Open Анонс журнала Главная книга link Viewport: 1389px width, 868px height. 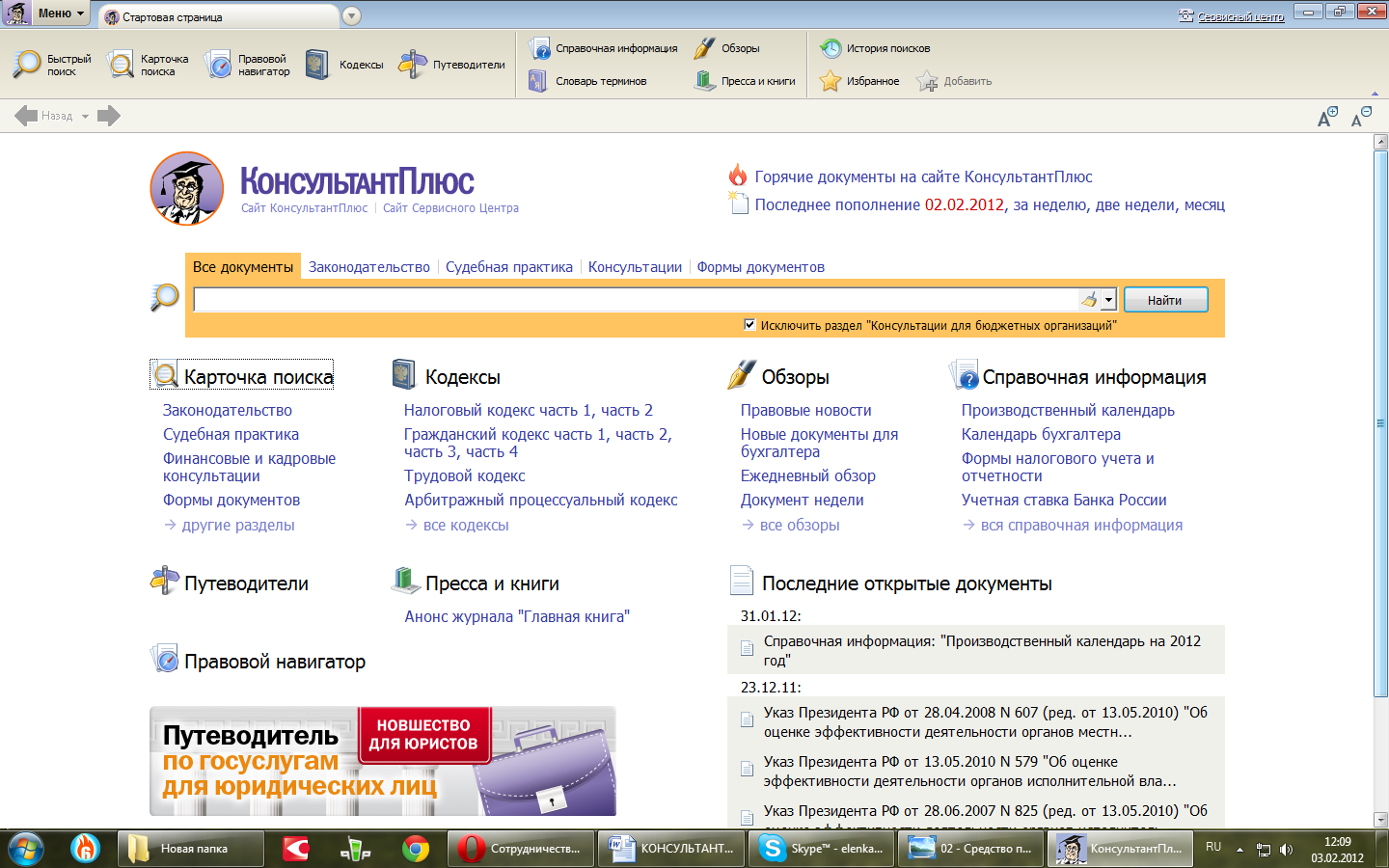[x=517, y=616]
